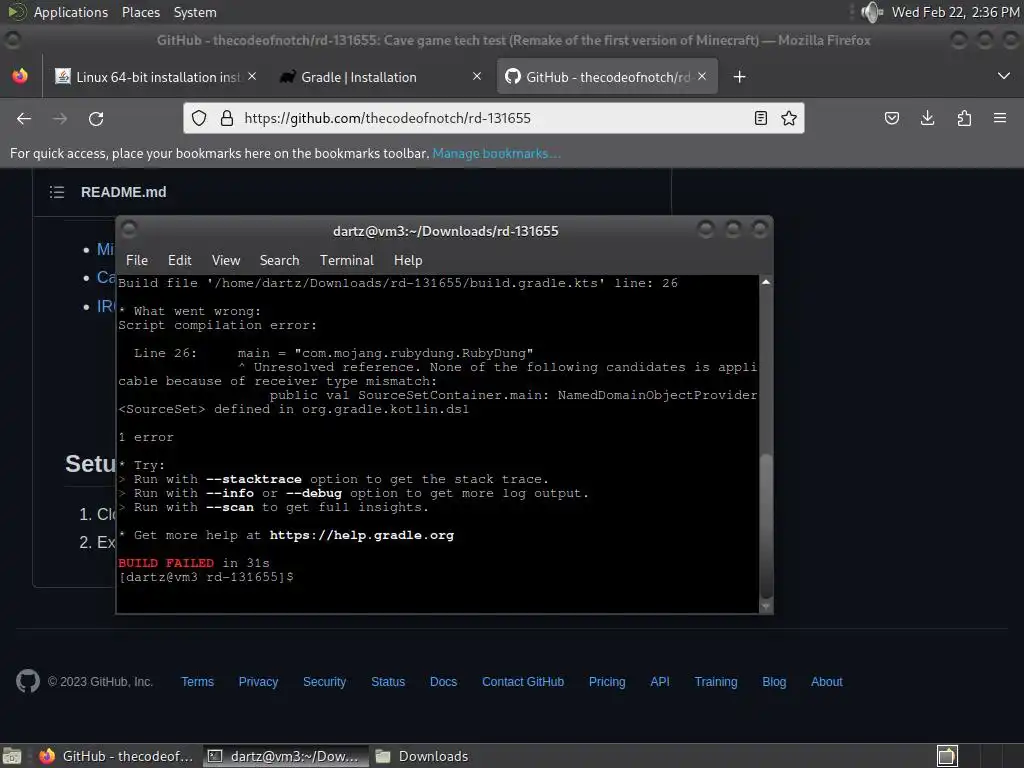Click the address bar URL field
This screenshot has width=1024, height=768.
click(493, 118)
